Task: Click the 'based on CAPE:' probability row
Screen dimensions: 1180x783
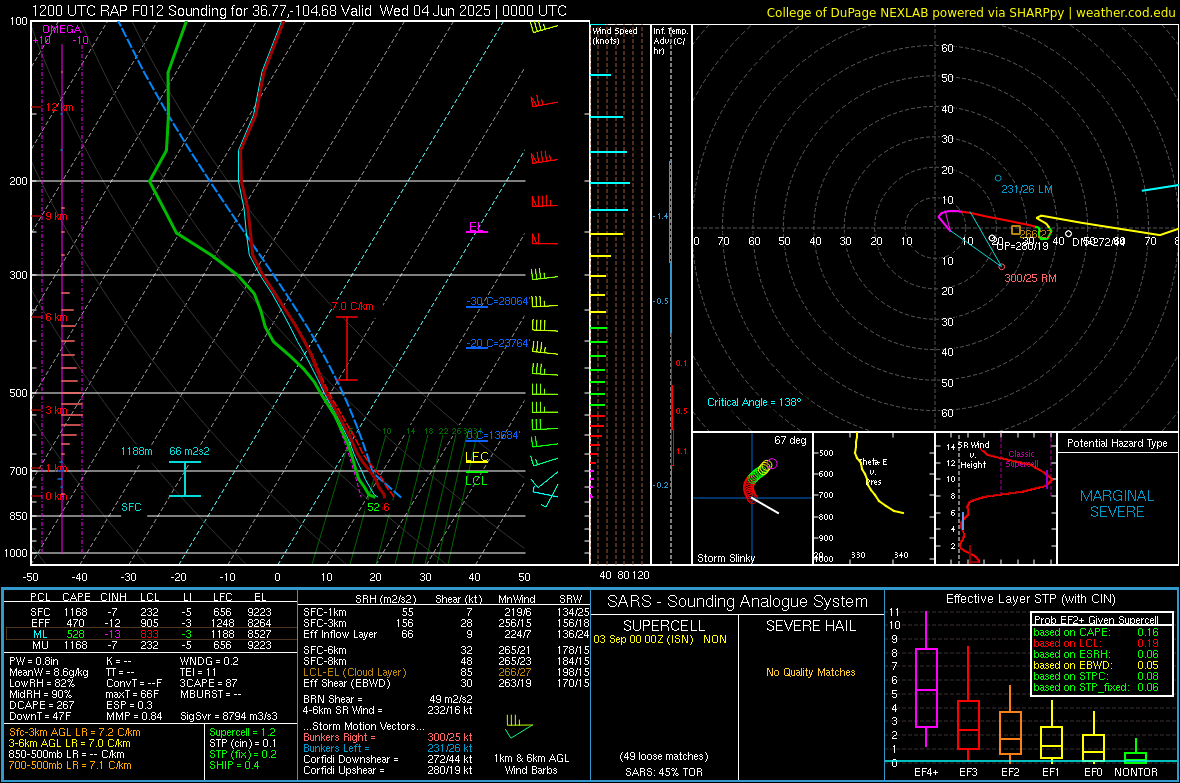Action: click(x=1096, y=632)
